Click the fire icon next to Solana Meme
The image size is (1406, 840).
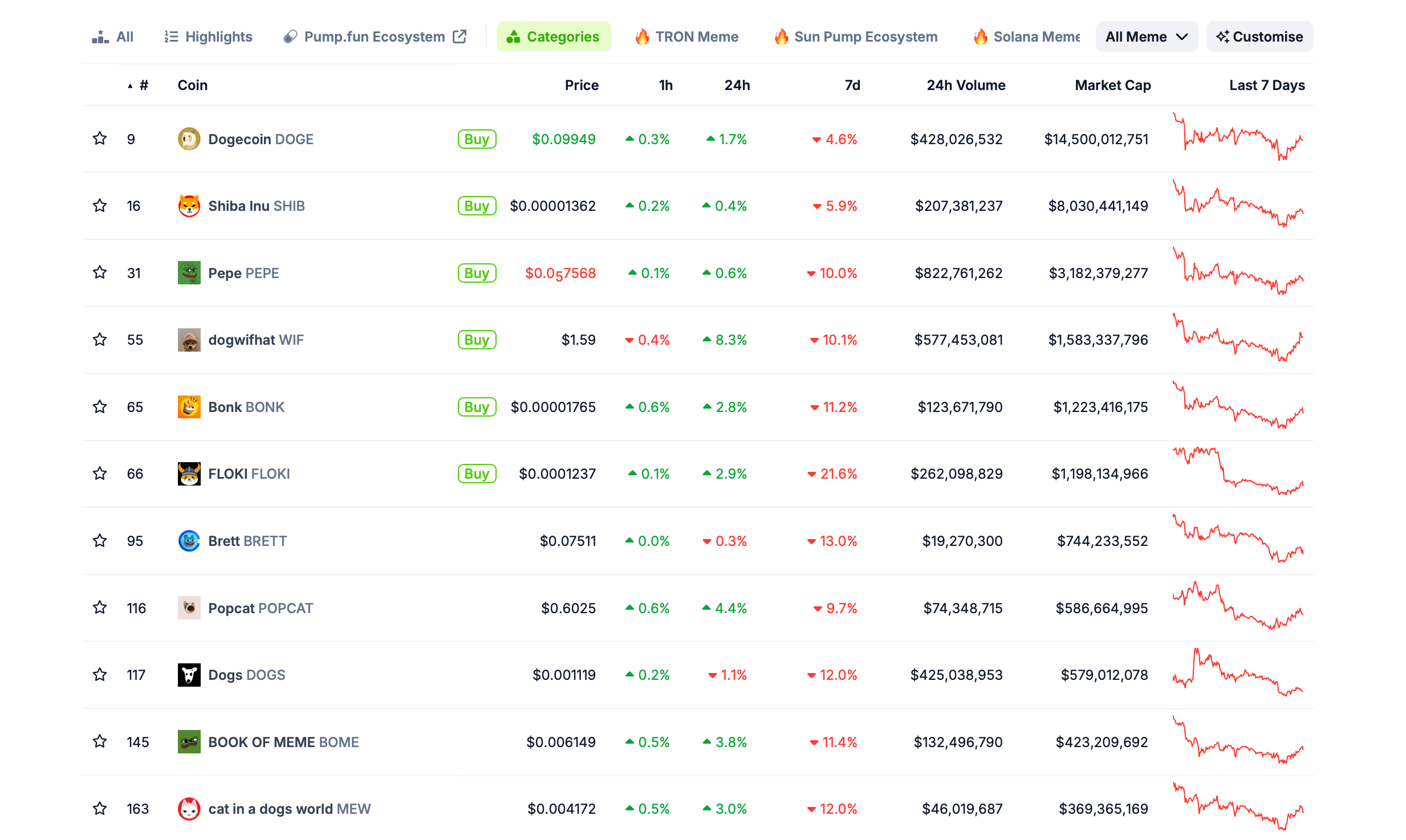coord(980,36)
